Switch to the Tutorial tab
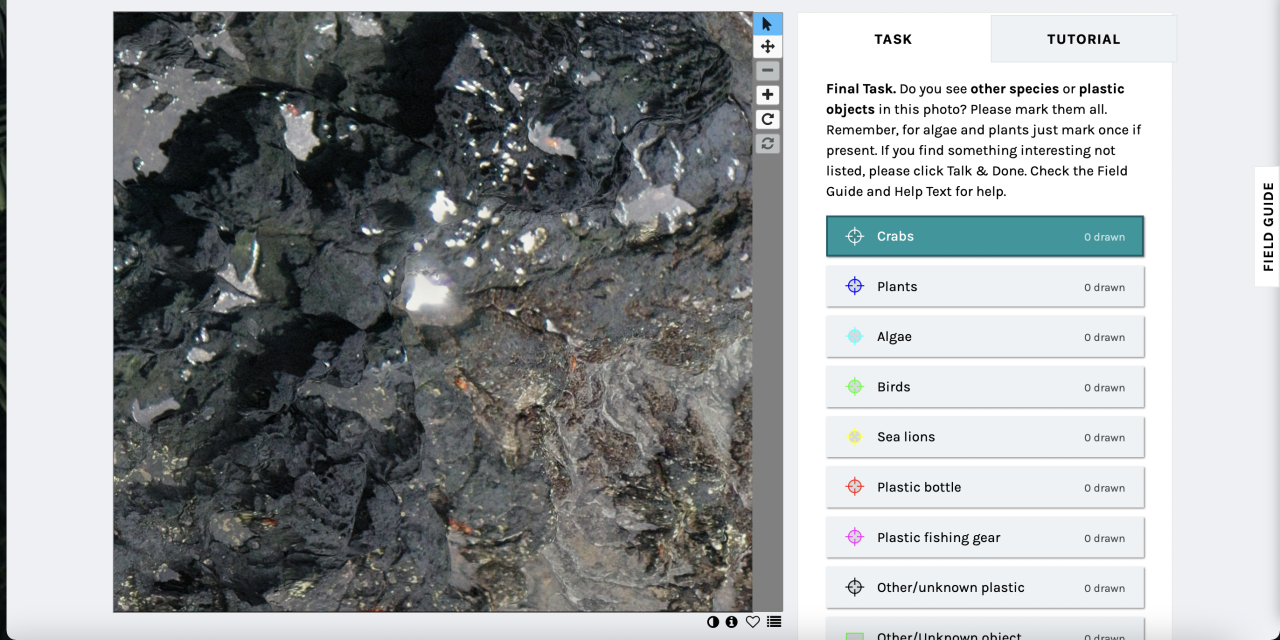This screenshot has height=640, width=1280. 1083,39
